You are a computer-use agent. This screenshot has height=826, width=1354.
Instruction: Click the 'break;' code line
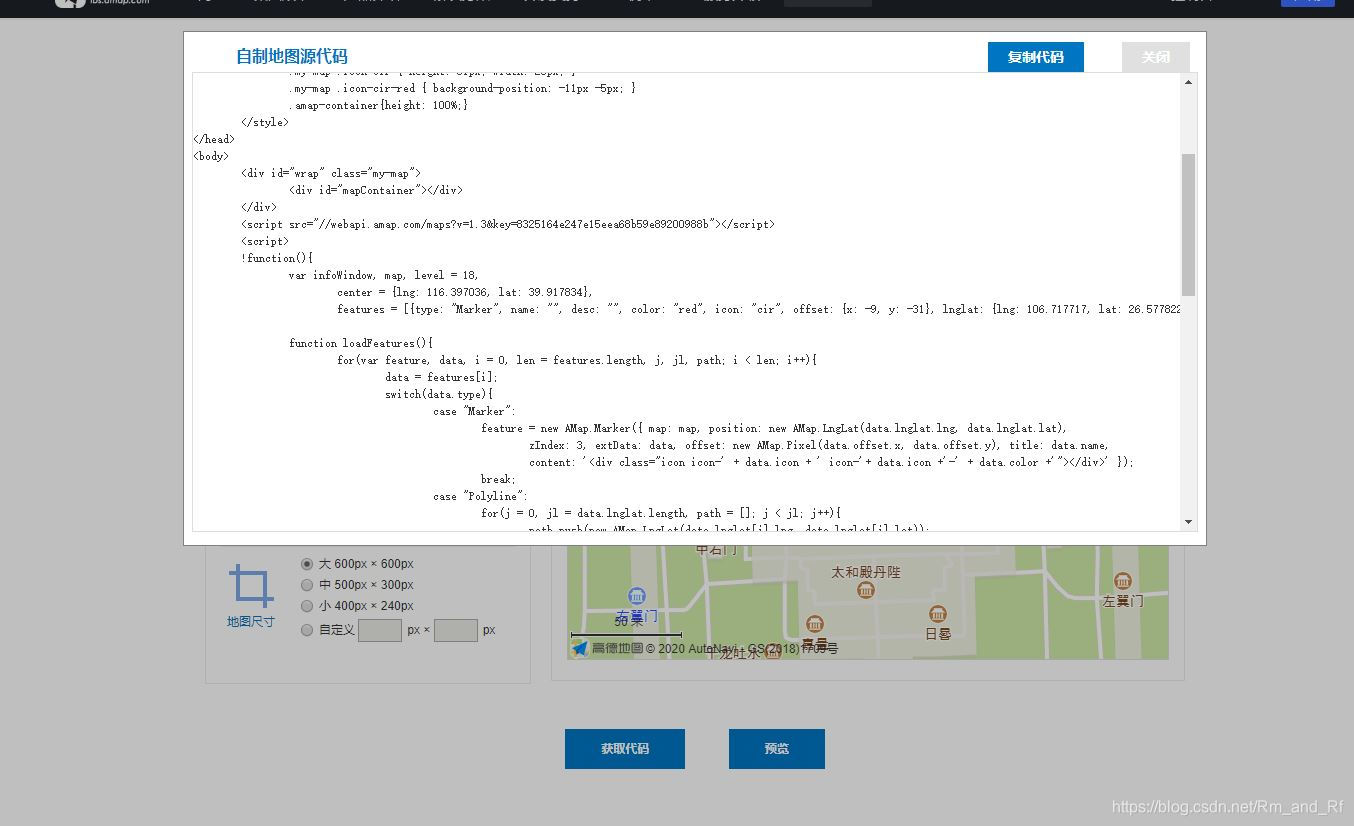[x=498, y=479]
